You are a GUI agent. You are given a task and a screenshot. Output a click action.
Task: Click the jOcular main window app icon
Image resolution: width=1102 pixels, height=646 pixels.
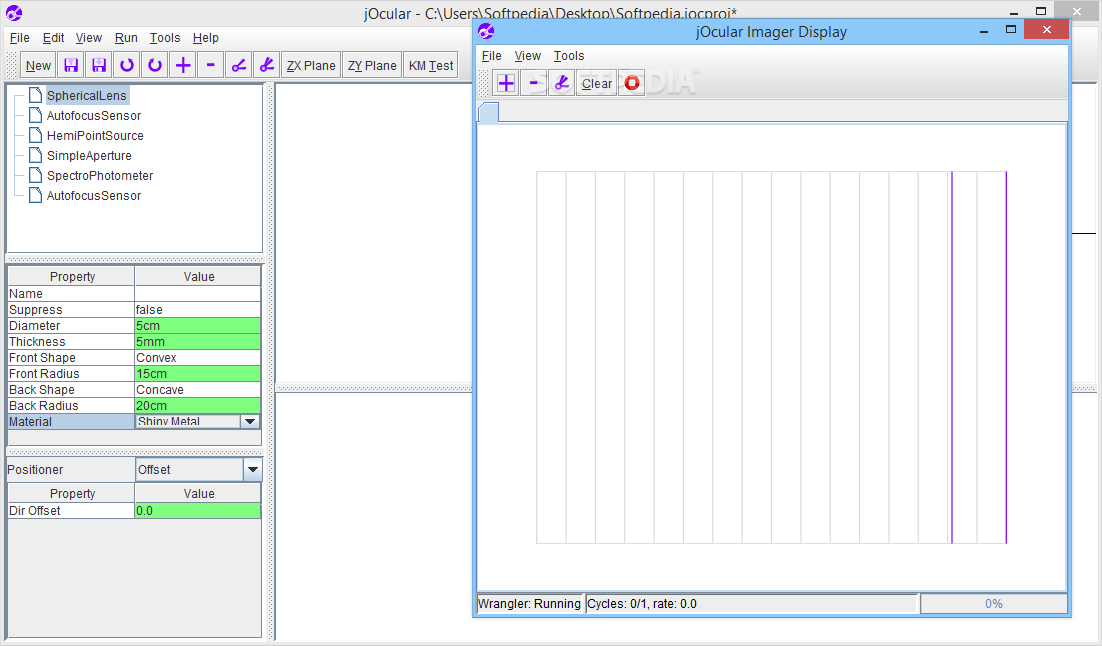coord(14,13)
